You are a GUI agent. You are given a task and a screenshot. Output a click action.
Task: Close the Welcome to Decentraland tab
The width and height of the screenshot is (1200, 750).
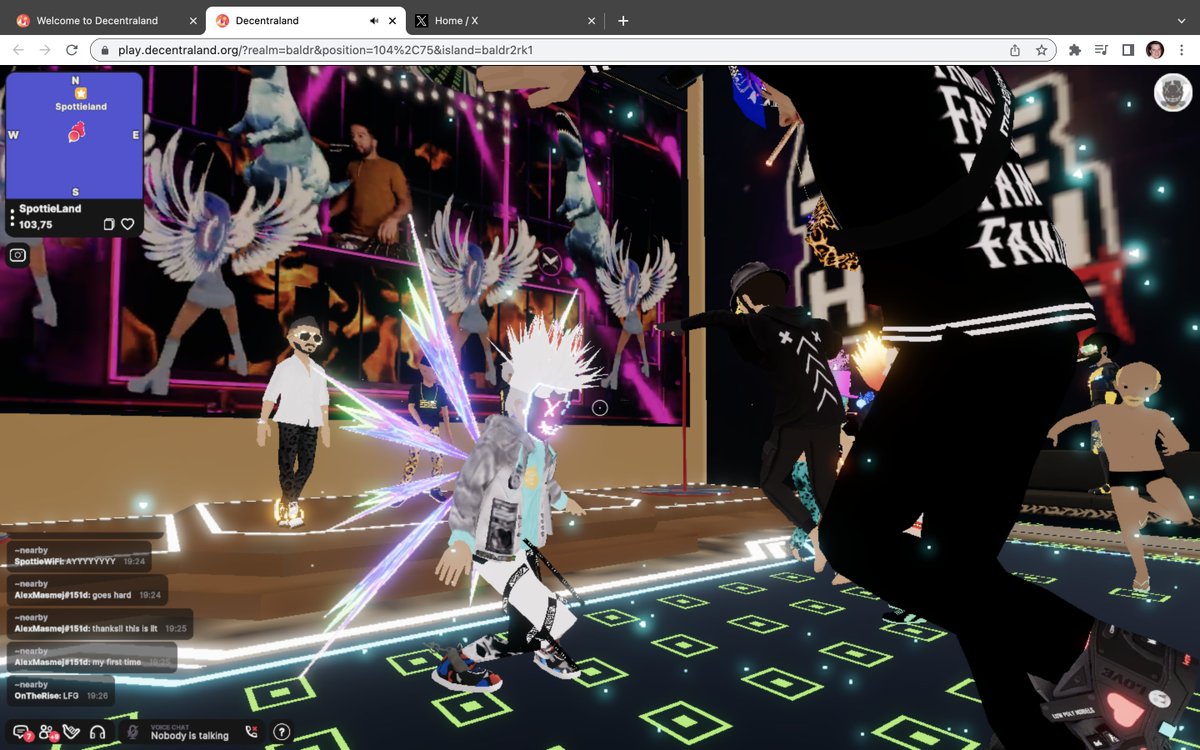click(x=193, y=20)
